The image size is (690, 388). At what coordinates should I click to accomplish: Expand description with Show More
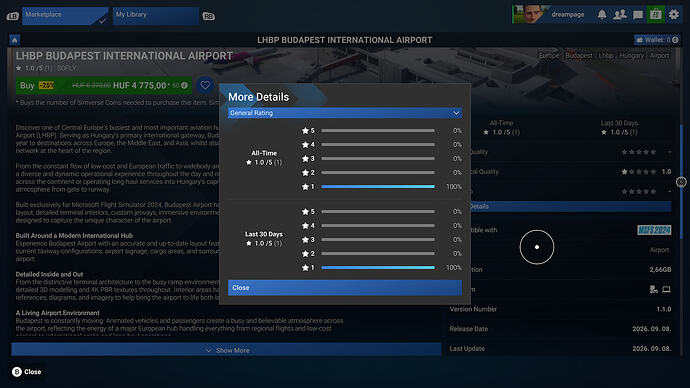coord(226,350)
